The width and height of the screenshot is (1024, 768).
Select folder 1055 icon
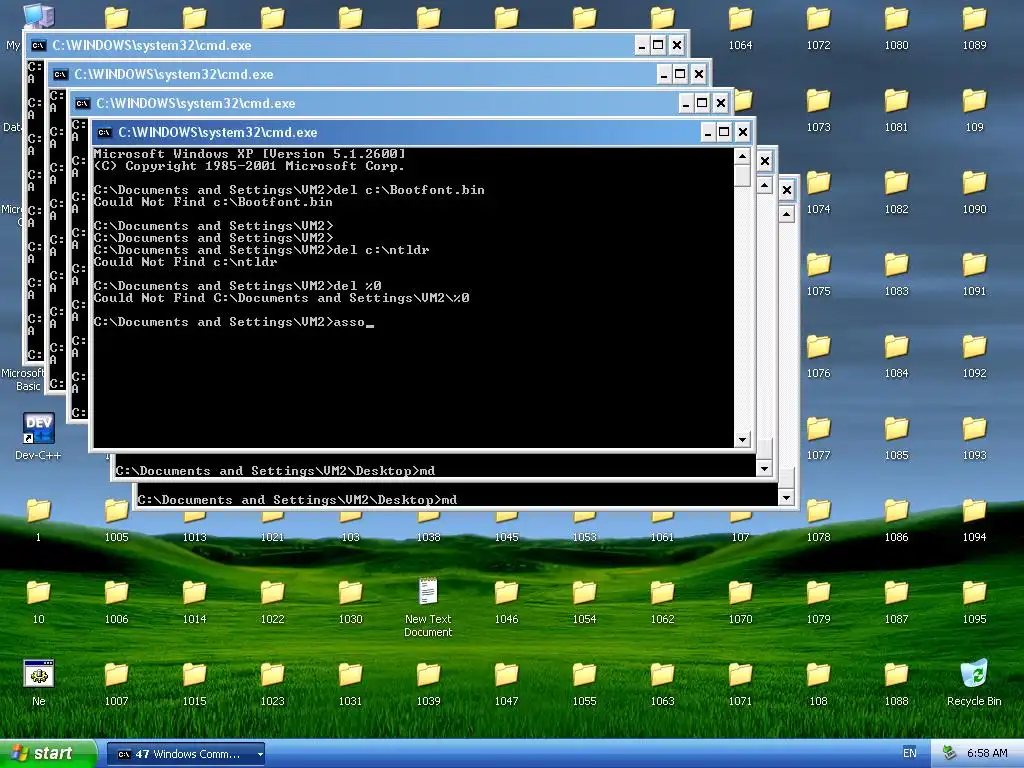click(x=584, y=675)
